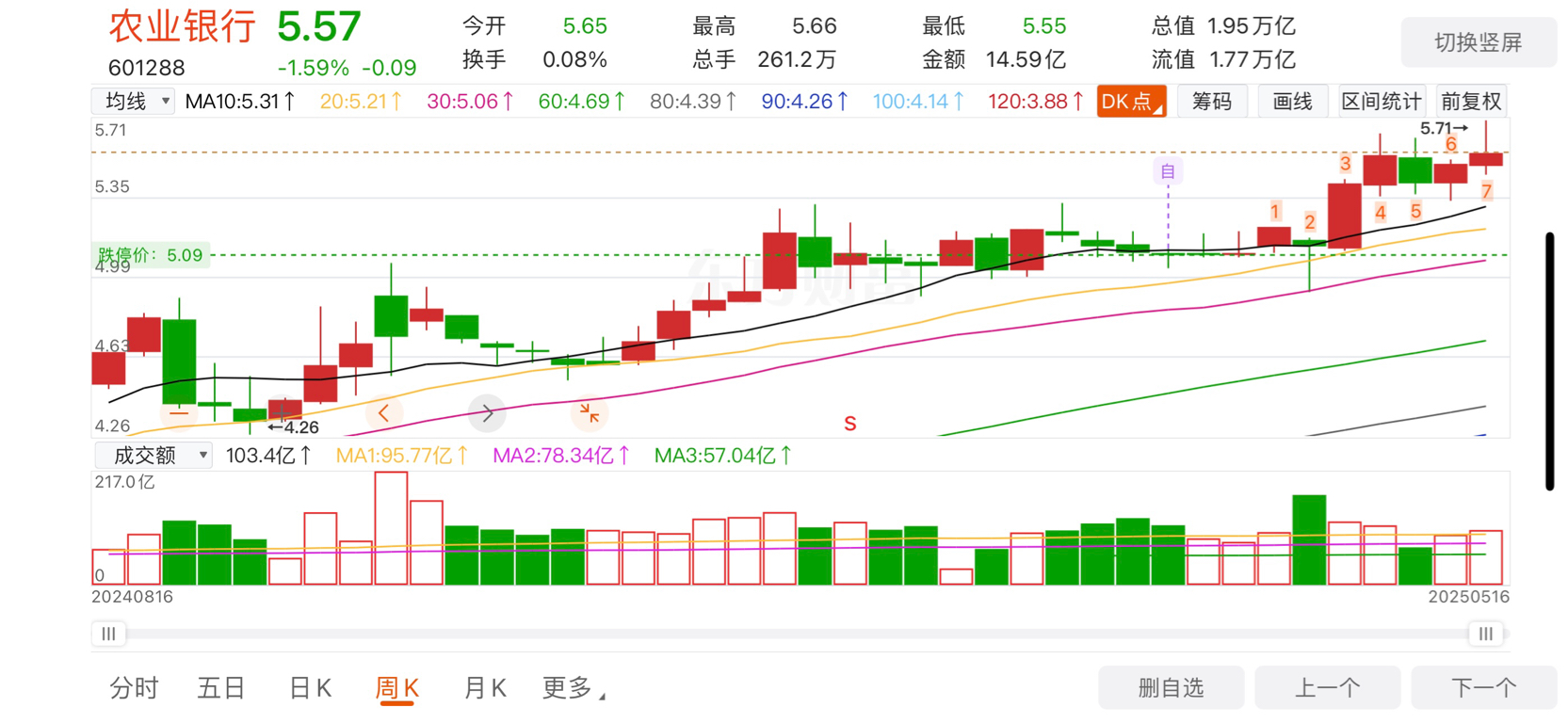Click the 103.4亿 turnover value
Image resolution: width=1568 pixels, height=723 pixels.
[268, 456]
